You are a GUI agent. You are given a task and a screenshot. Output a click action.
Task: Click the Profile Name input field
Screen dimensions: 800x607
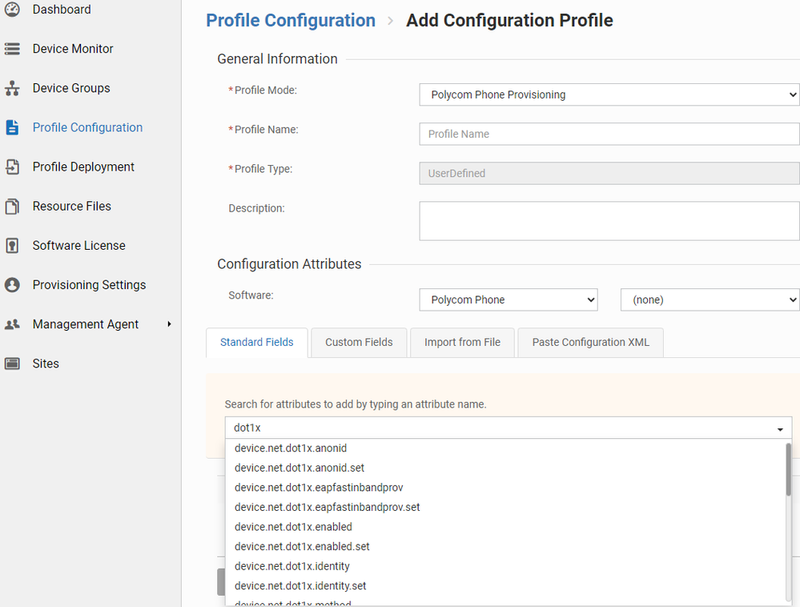(x=609, y=134)
